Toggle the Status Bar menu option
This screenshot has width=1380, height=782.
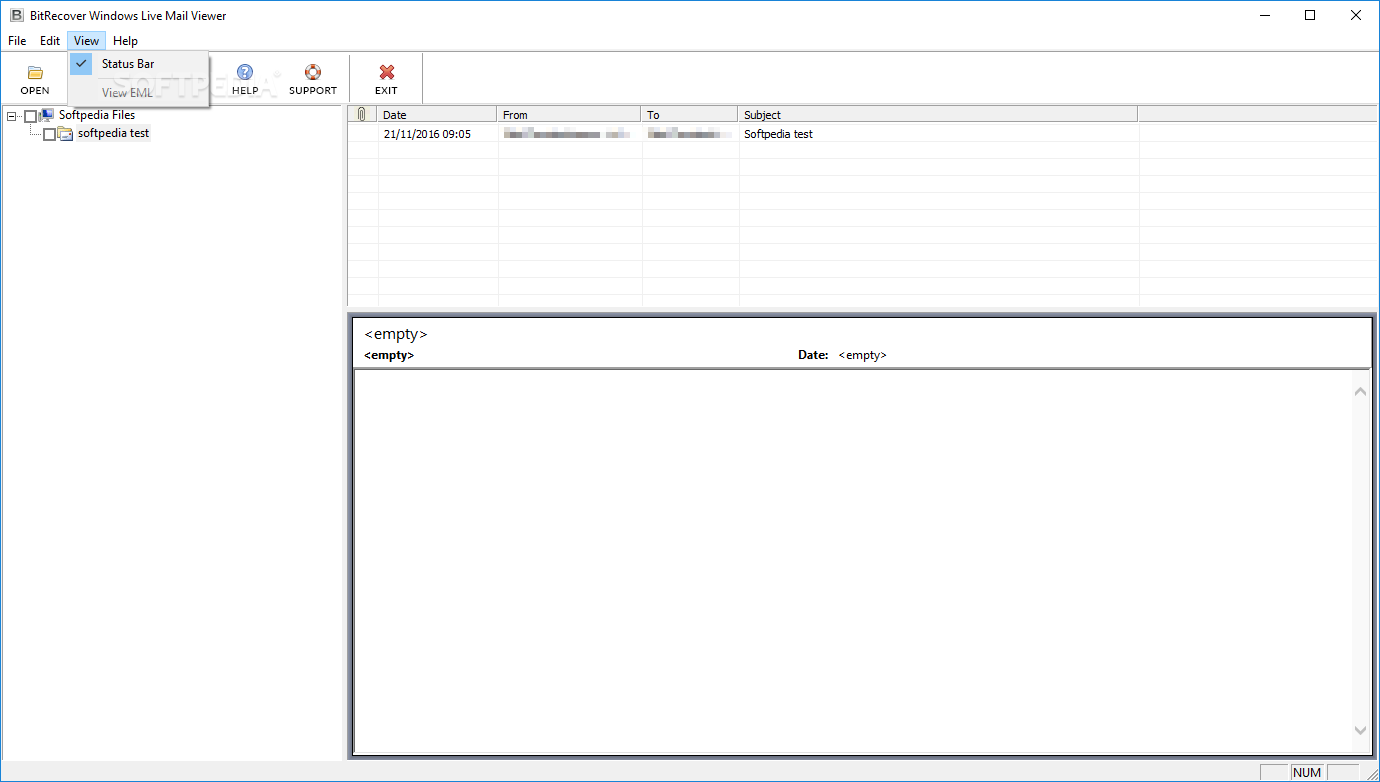139,64
